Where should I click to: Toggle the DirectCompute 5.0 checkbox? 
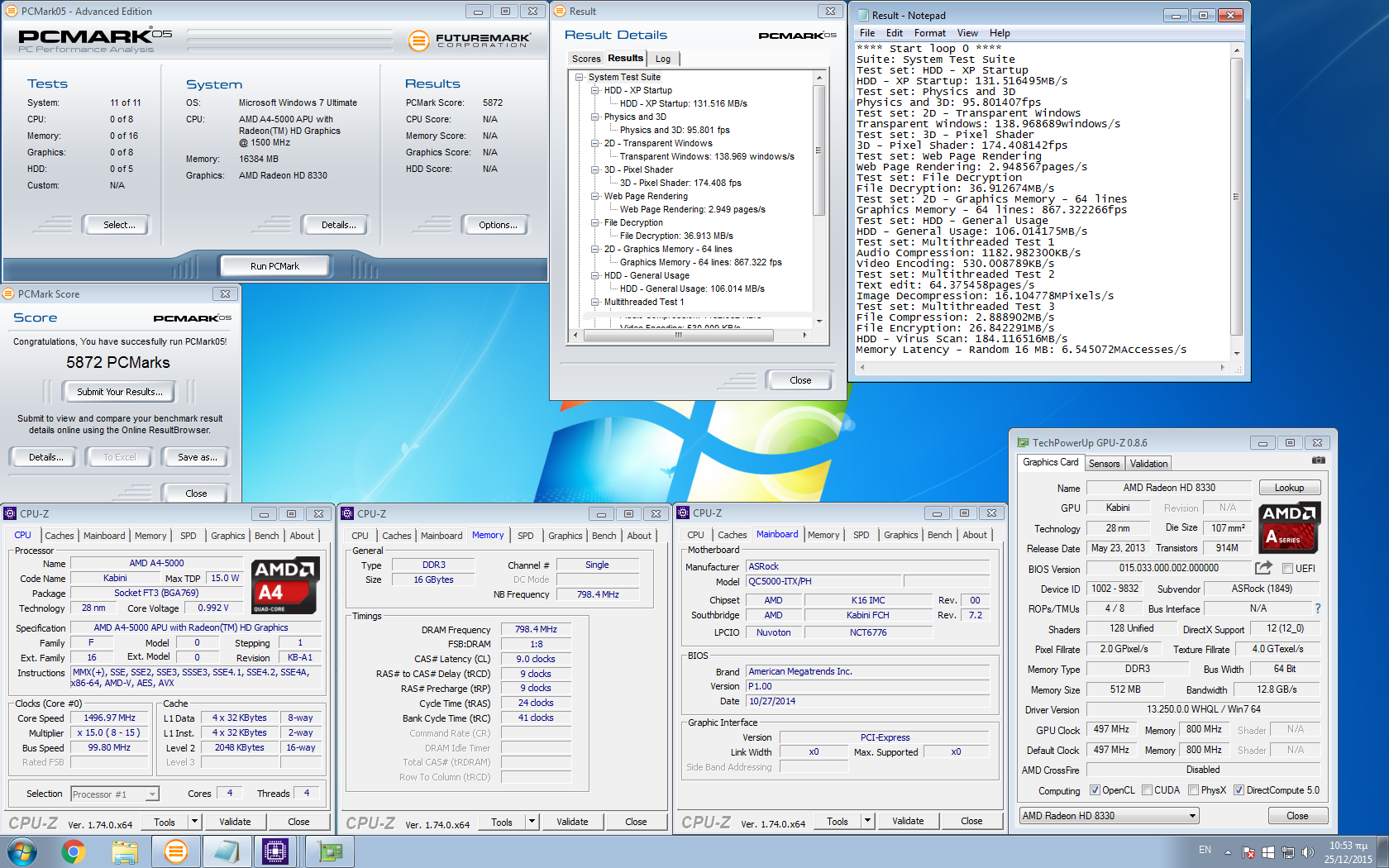click(1239, 790)
